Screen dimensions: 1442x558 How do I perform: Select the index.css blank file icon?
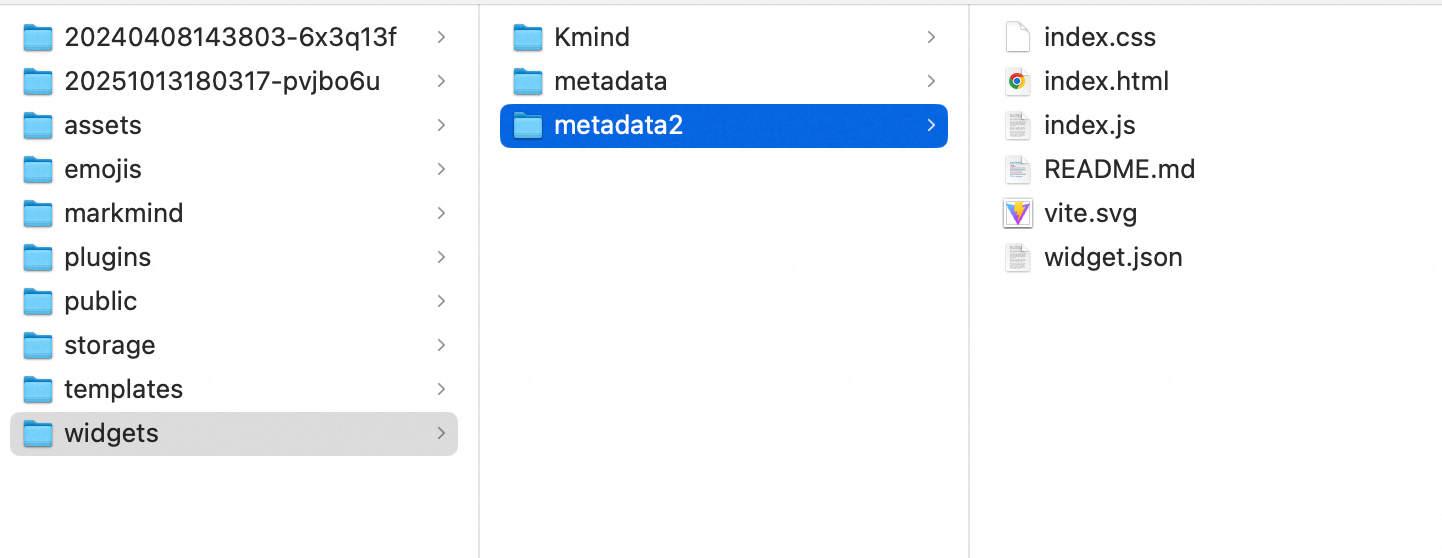pos(1017,38)
